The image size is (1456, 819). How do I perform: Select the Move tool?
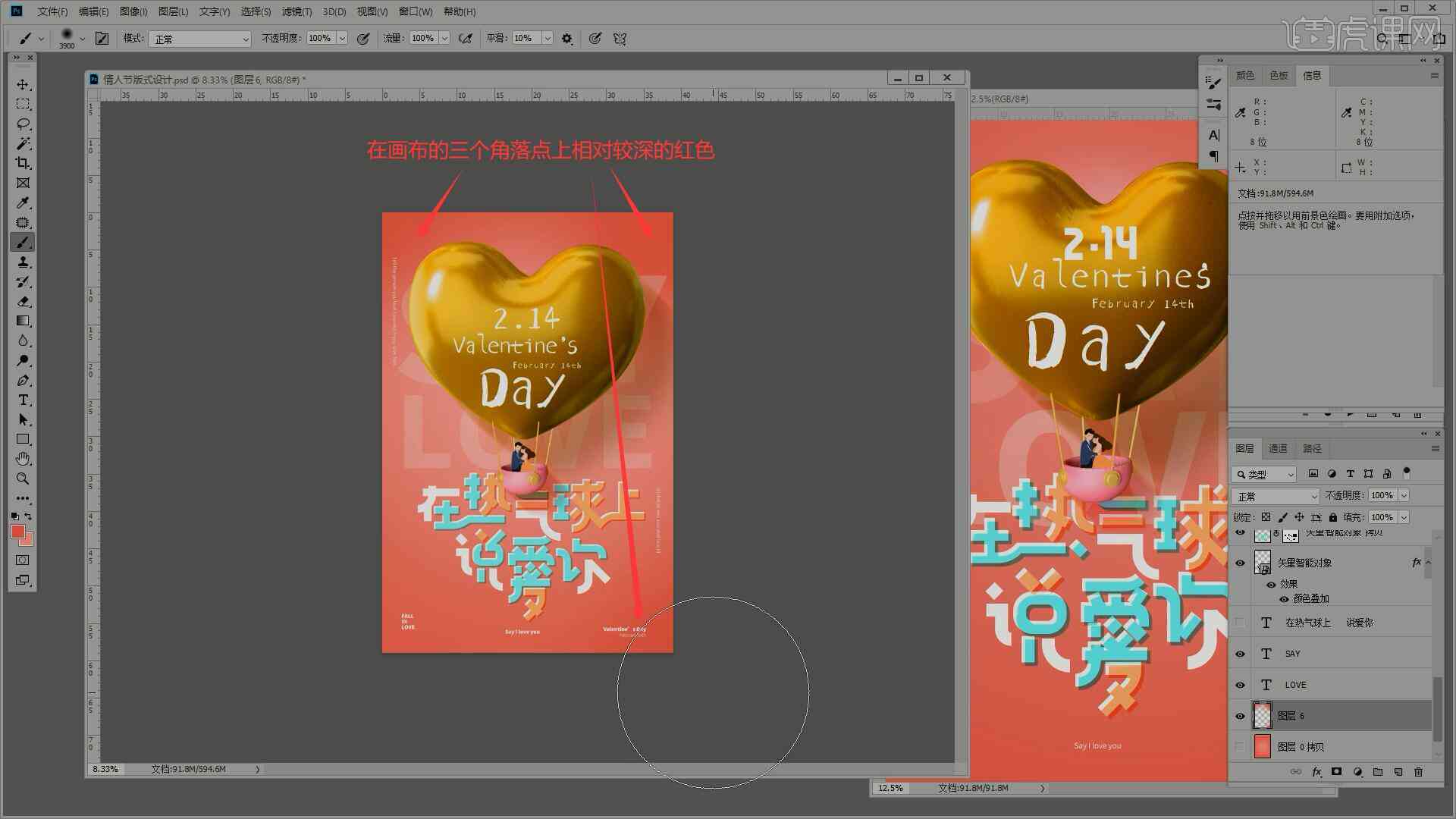(x=23, y=84)
